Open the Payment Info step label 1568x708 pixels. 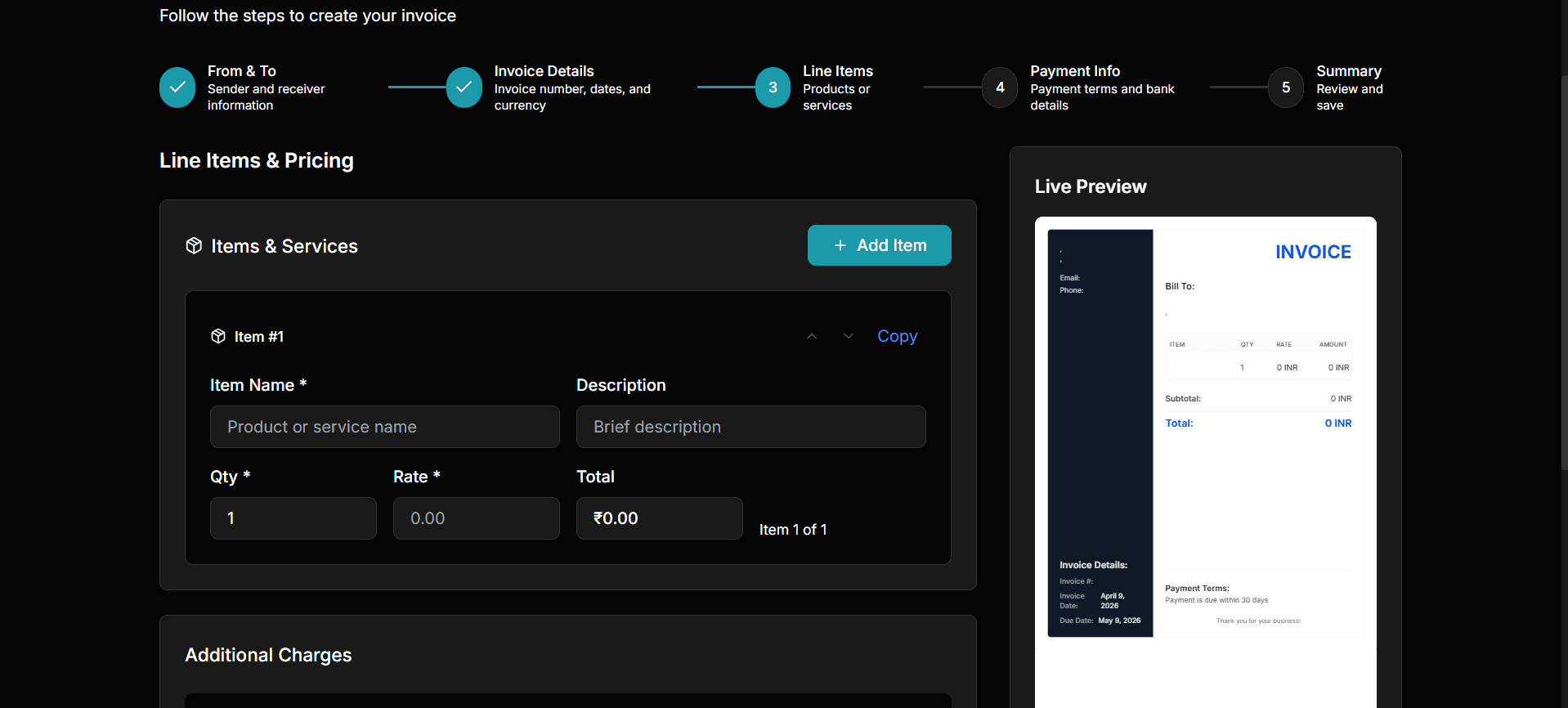1074,71
